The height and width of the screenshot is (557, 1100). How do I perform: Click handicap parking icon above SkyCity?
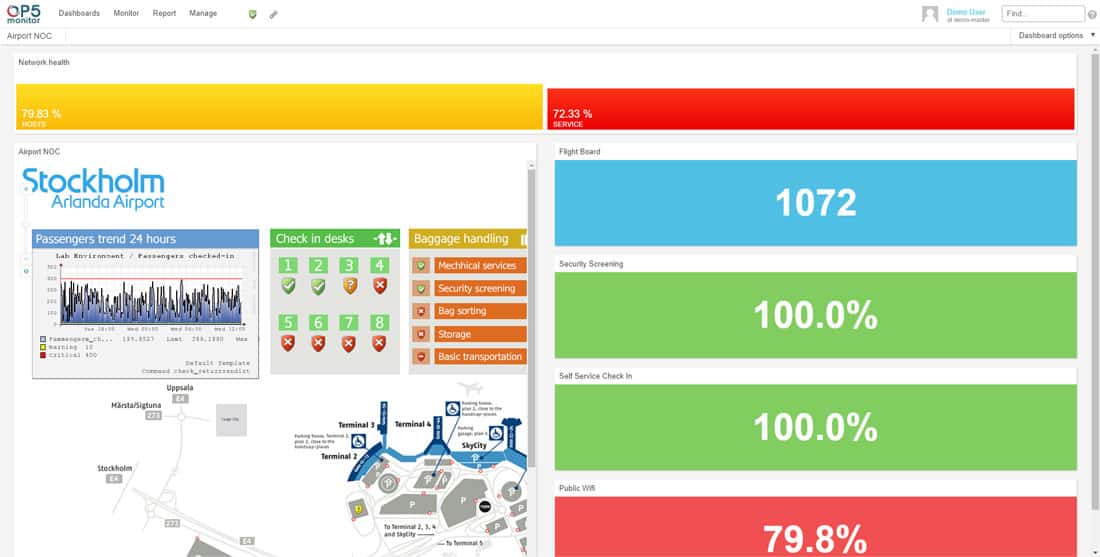(x=496, y=434)
